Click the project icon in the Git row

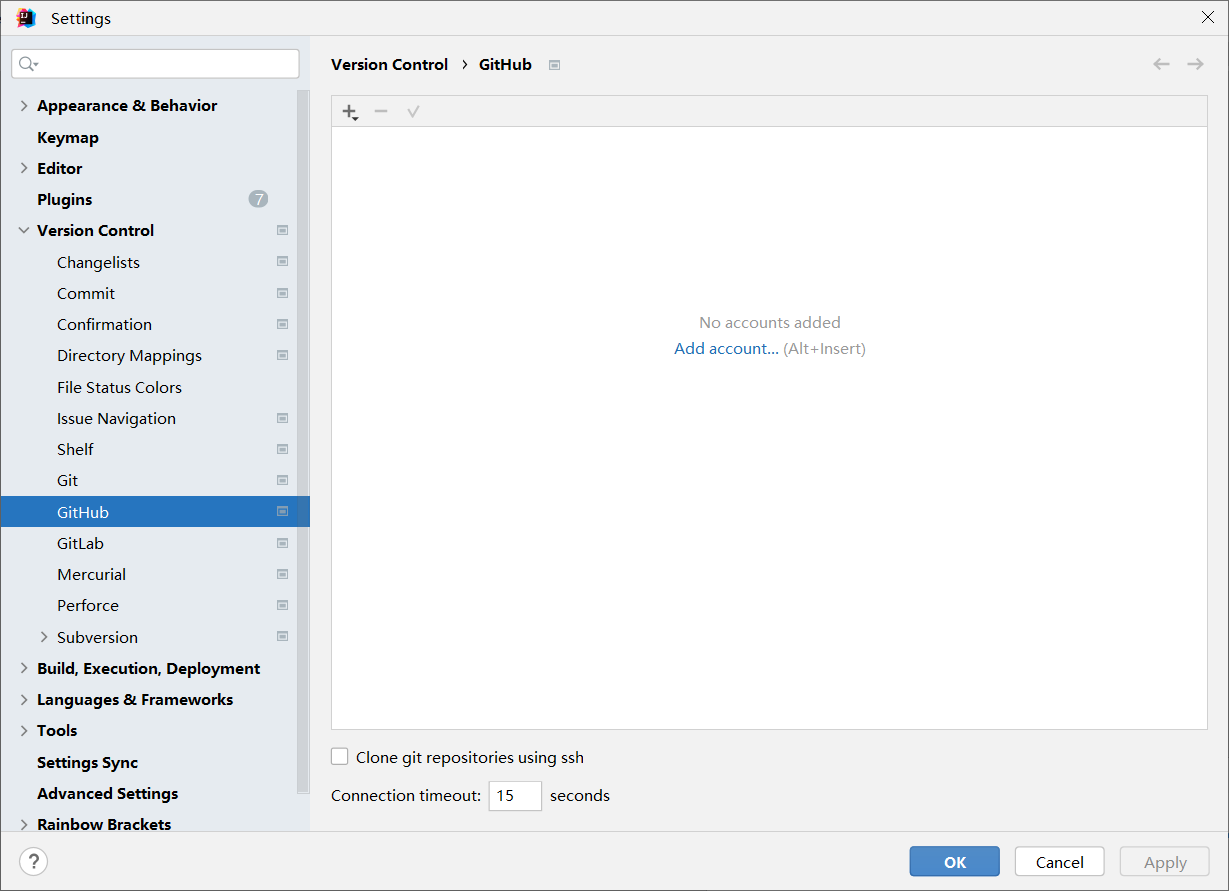coord(282,480)
